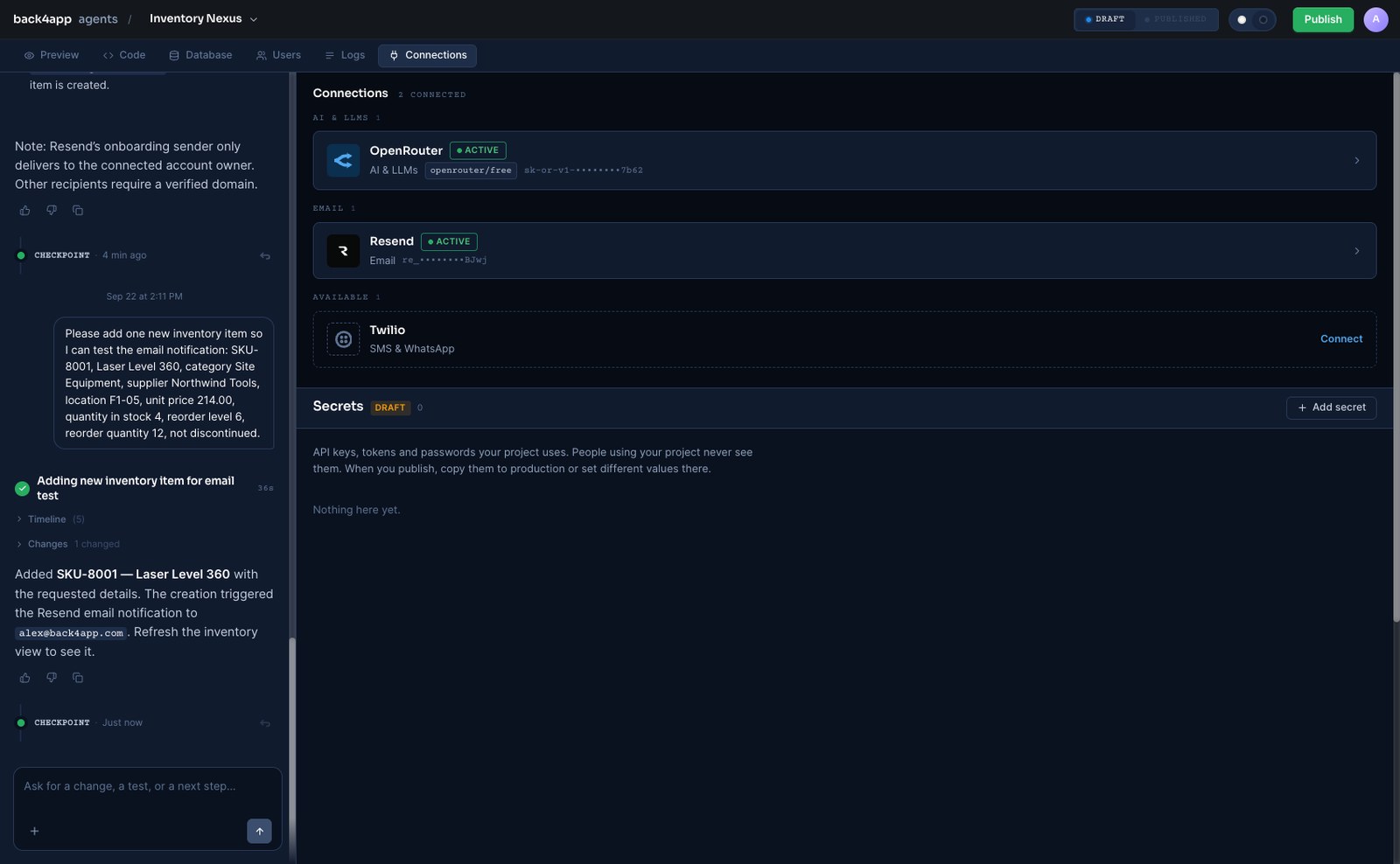The width and height of the screenshot is (1400, 864).
Task: Open the user avatar A menu
Action: pyautogui.click(x=1375, y=19)
